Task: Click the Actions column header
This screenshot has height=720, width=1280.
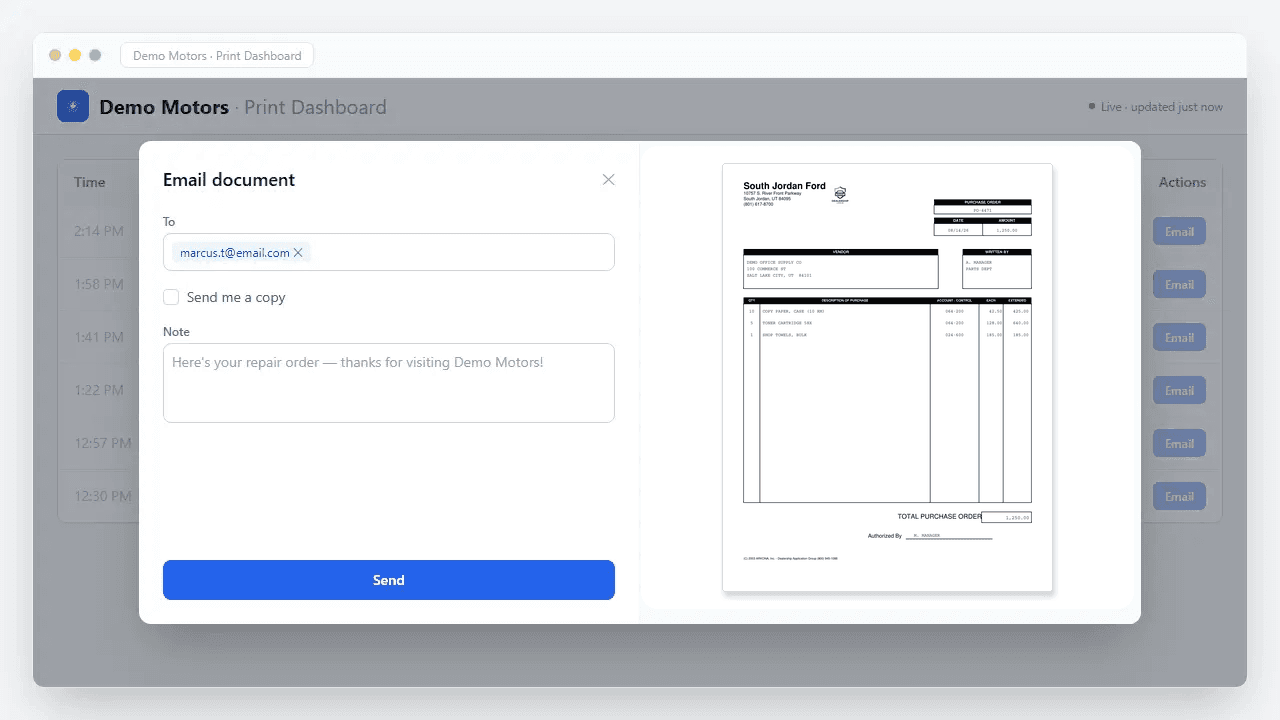Action: click(x=1182, y=182)
